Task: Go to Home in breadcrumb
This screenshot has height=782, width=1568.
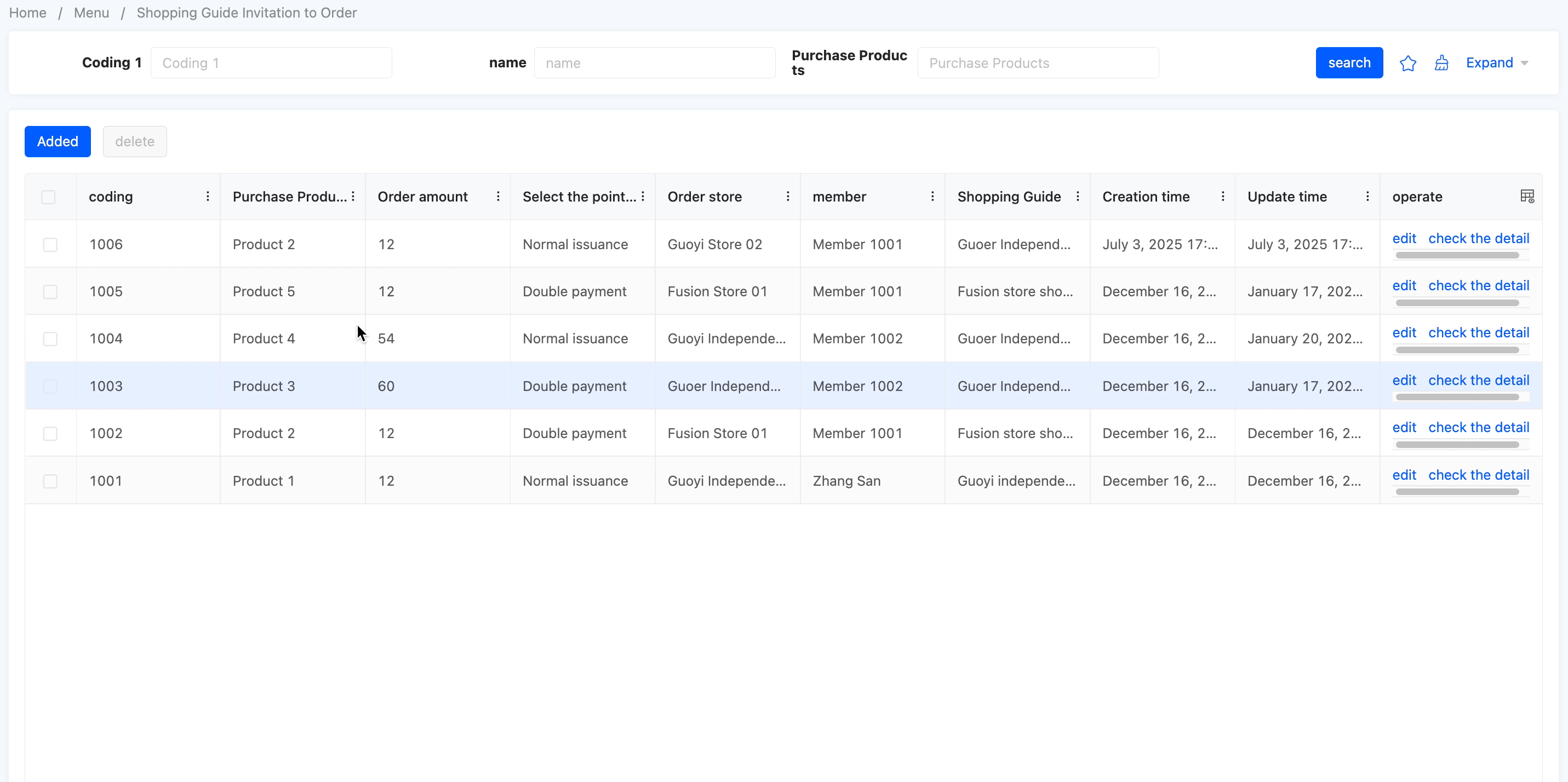Action: pos(27,13)
